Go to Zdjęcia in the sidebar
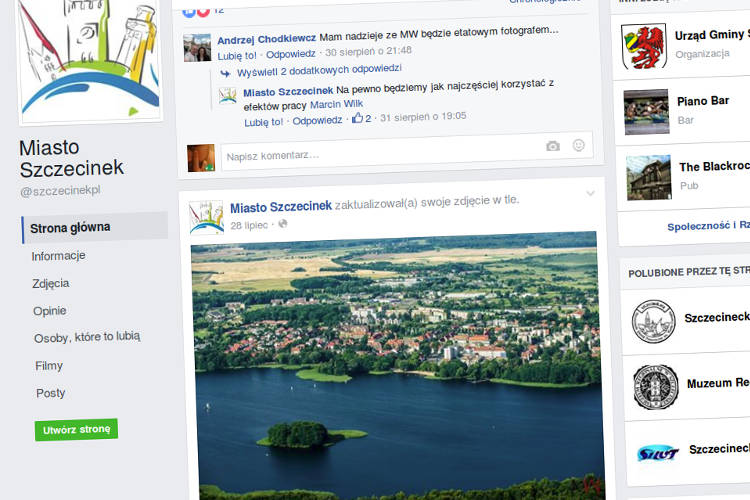Screen dimensions: 750x500 51,283
